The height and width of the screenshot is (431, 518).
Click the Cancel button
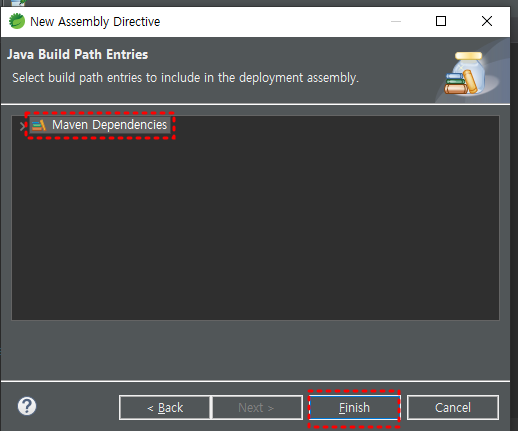pos(453,408)
